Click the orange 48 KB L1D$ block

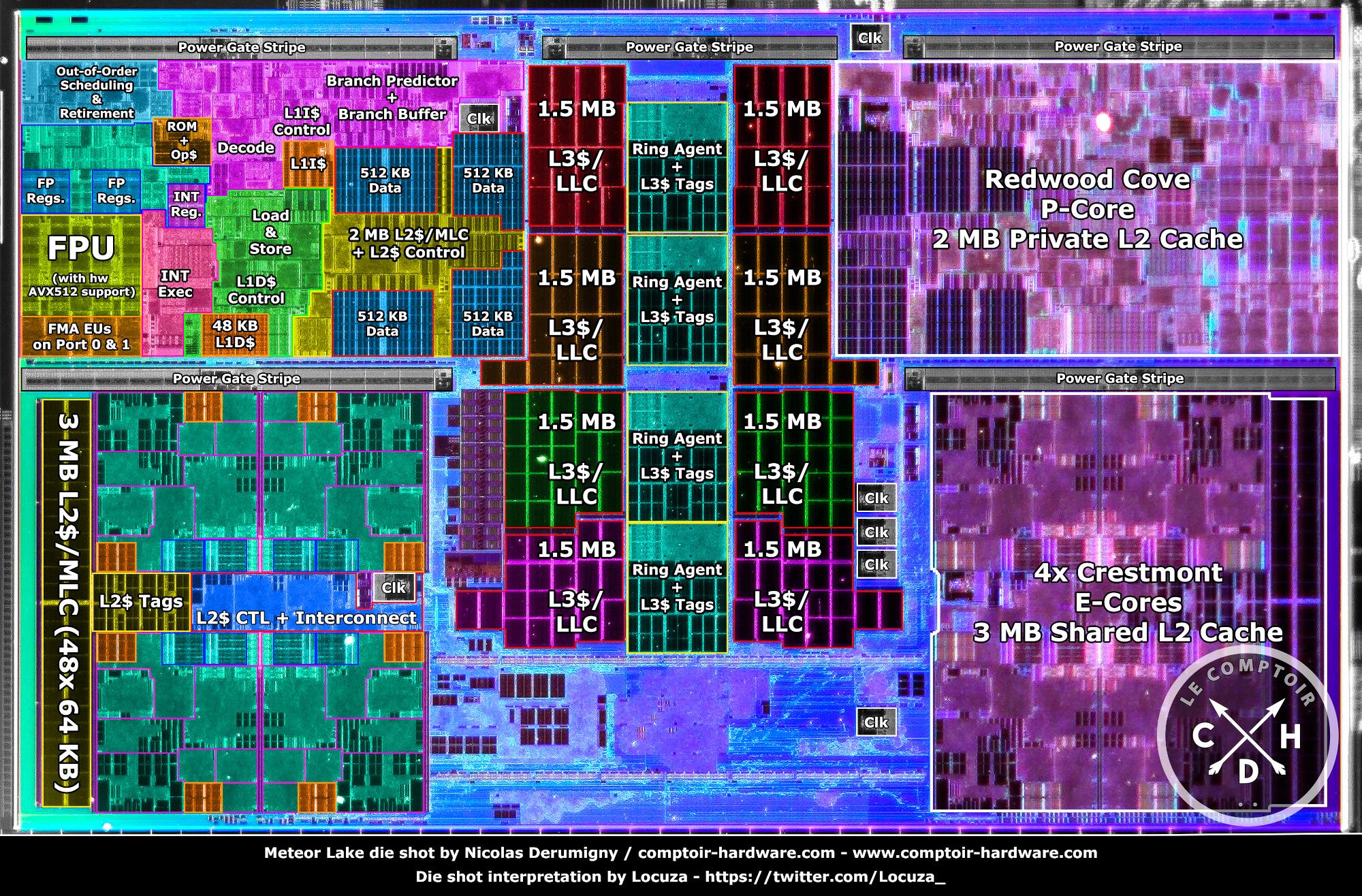click(x=235, y=334)
